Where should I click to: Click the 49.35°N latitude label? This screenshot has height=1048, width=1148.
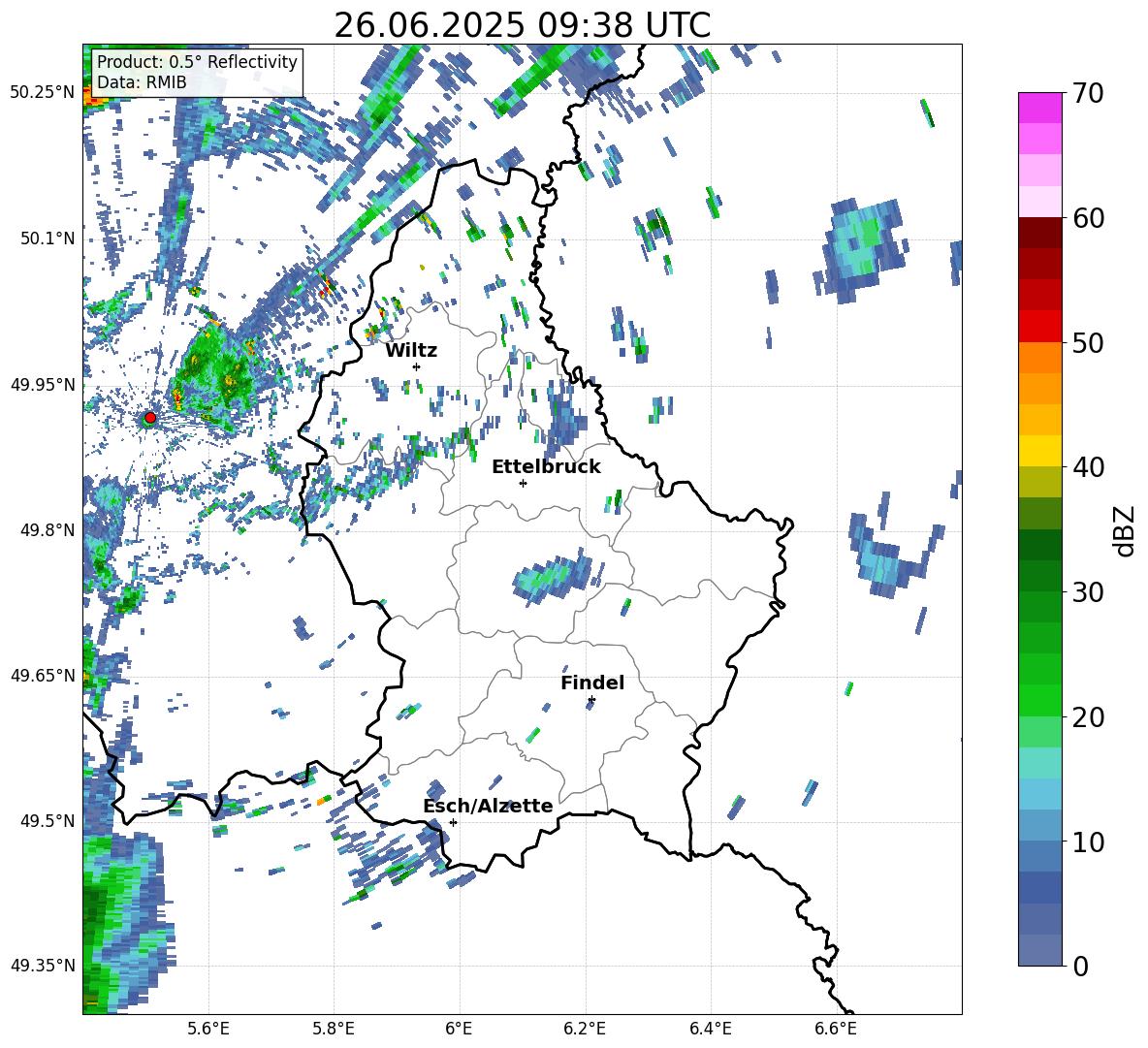43,966
